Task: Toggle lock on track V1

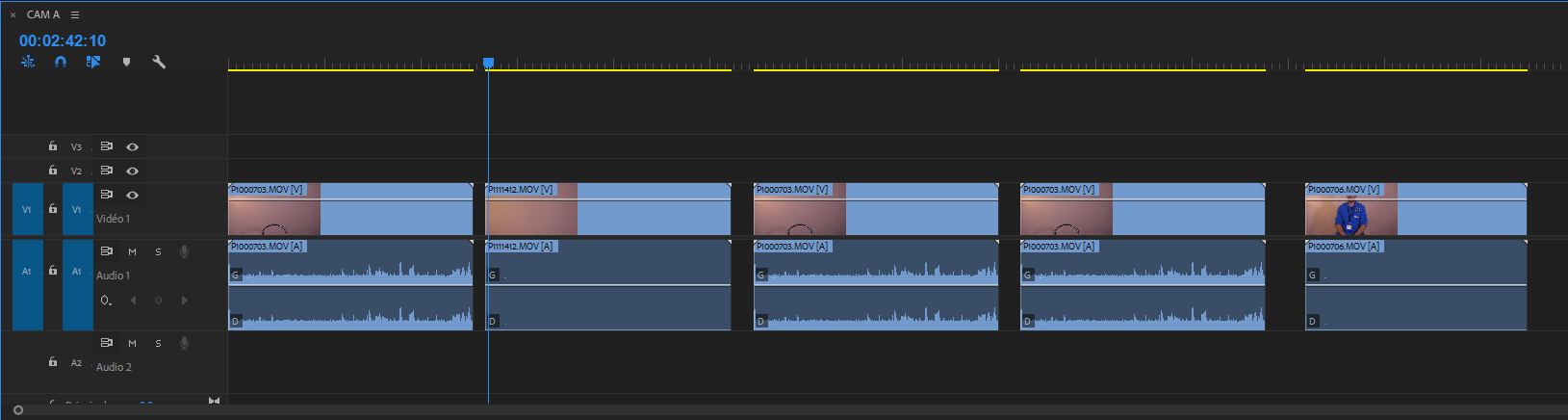Action: click(53, 209)
